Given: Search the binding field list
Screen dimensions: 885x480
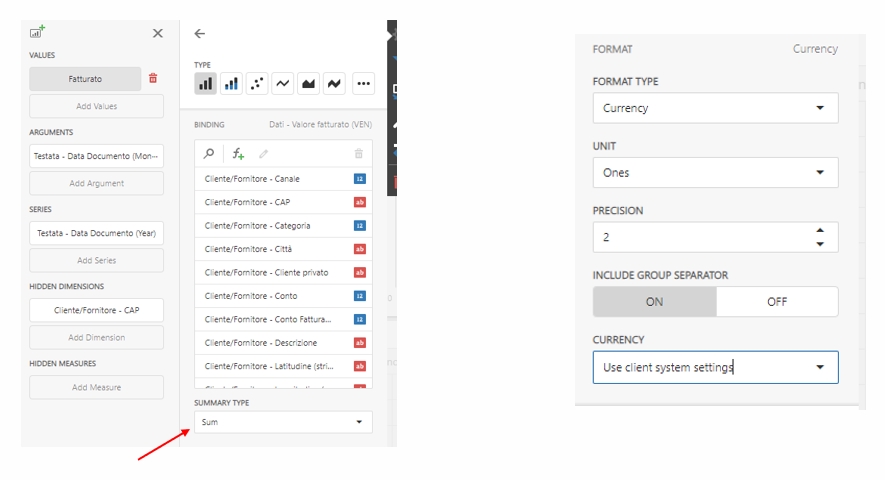Looking at the screenshot, I should click(209, 154).
